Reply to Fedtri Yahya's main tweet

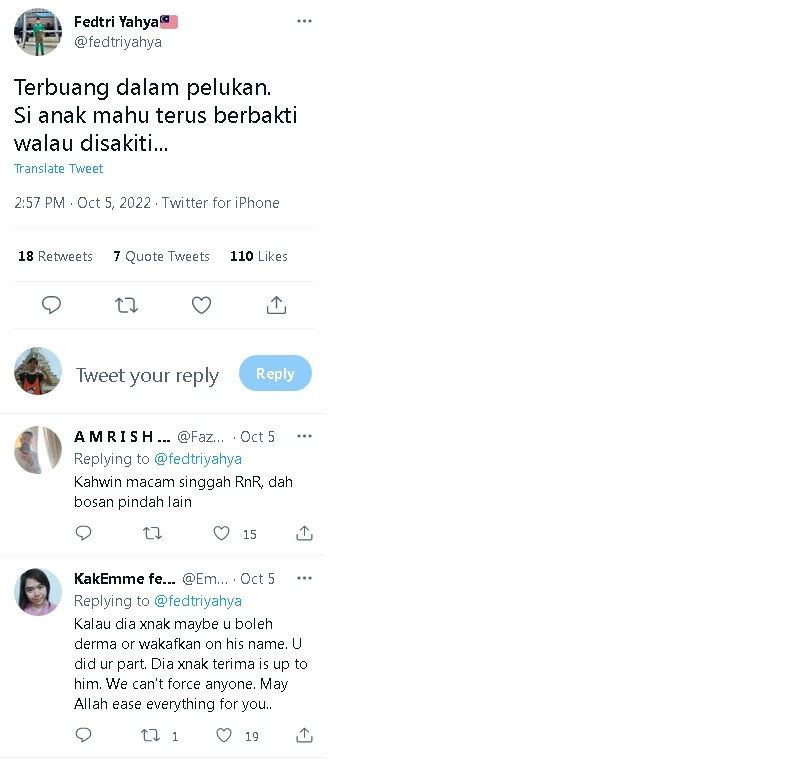tap(52, 305)
